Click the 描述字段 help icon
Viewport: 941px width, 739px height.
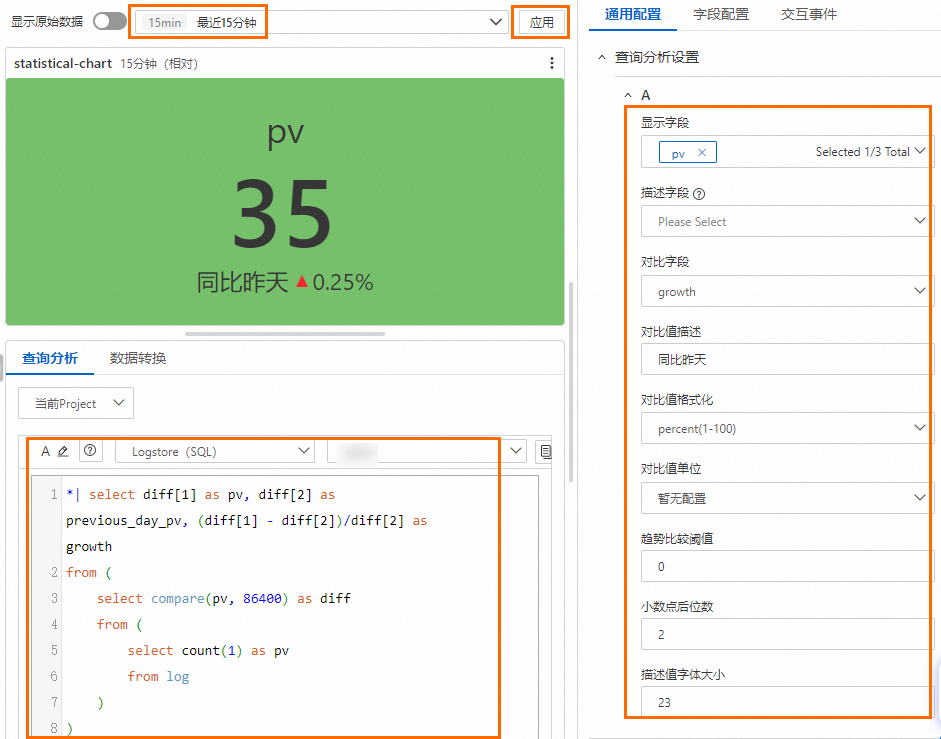click(699, 194)
